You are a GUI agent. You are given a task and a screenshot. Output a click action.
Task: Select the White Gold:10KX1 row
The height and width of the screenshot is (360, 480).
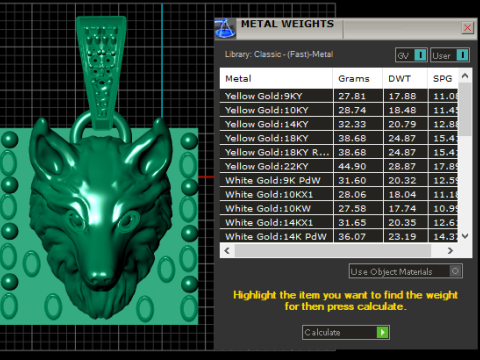tap(339, 194)
